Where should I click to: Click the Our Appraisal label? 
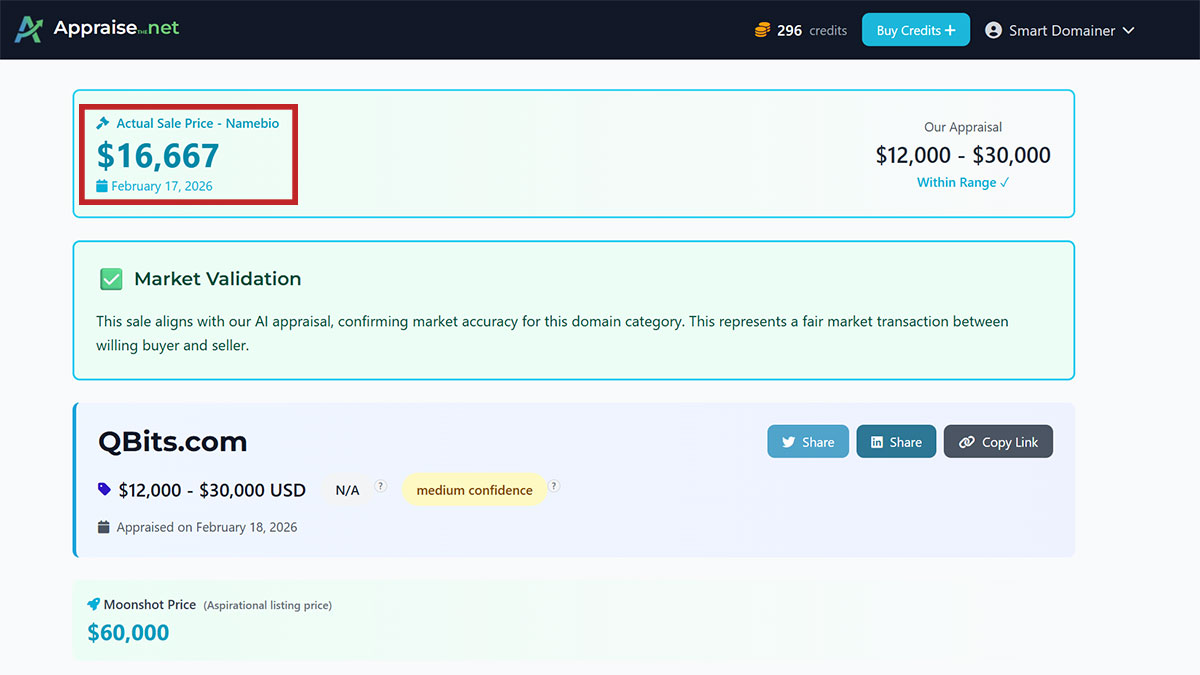click(963, 127)
